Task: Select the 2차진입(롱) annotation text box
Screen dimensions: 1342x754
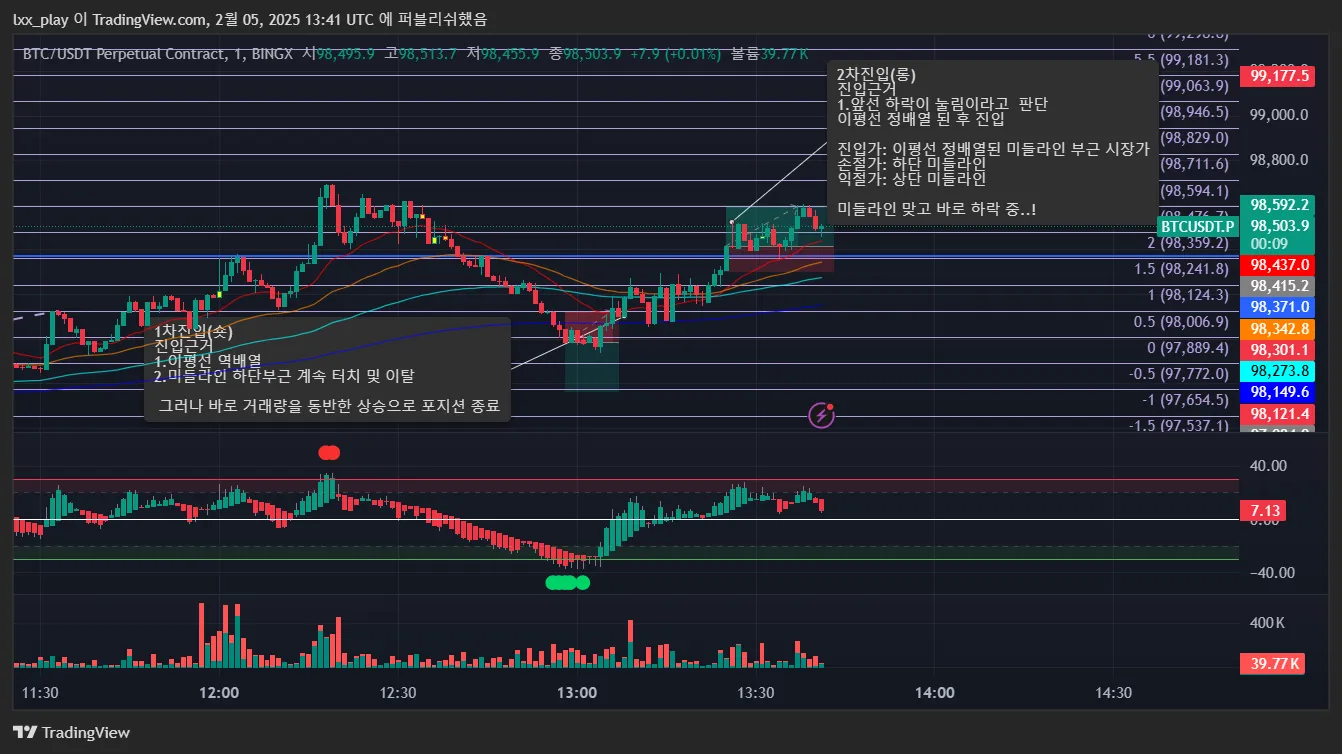Action: 992,144
